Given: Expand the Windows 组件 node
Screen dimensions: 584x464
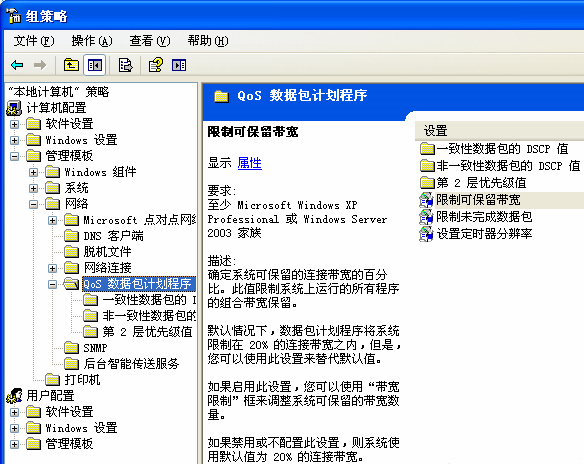Looking at the screenshot, I should pos(34,172).
